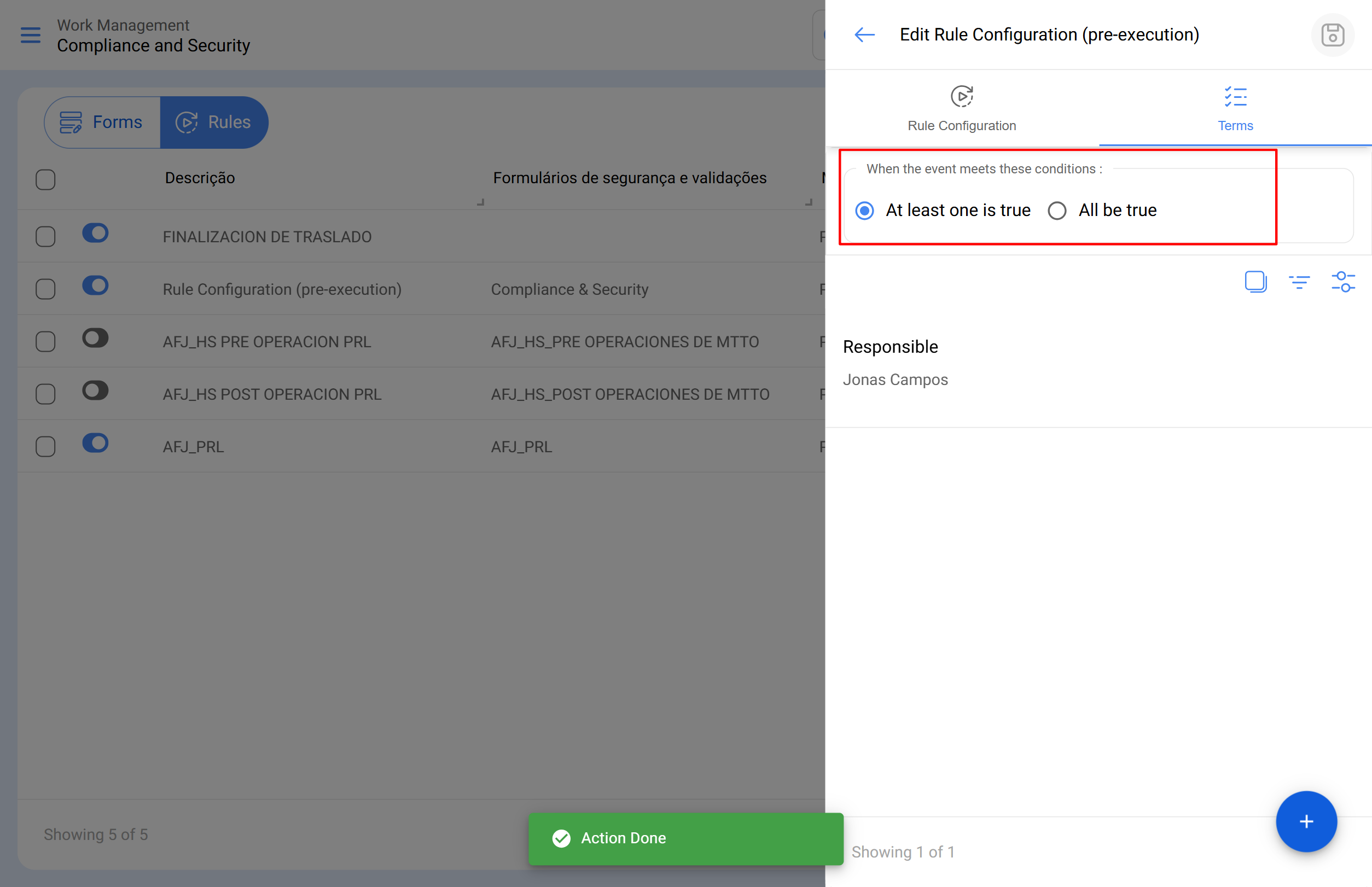Click the Jonas Campos responsible entry
The height and width of the screenshot is (887, 1372).
(x=895, y=380)
